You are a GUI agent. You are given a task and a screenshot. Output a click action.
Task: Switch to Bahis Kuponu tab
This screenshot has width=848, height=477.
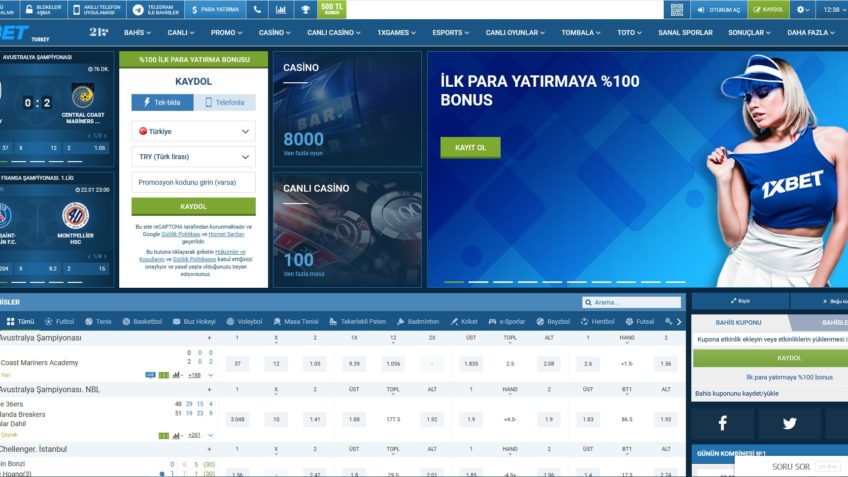[739, 323]
